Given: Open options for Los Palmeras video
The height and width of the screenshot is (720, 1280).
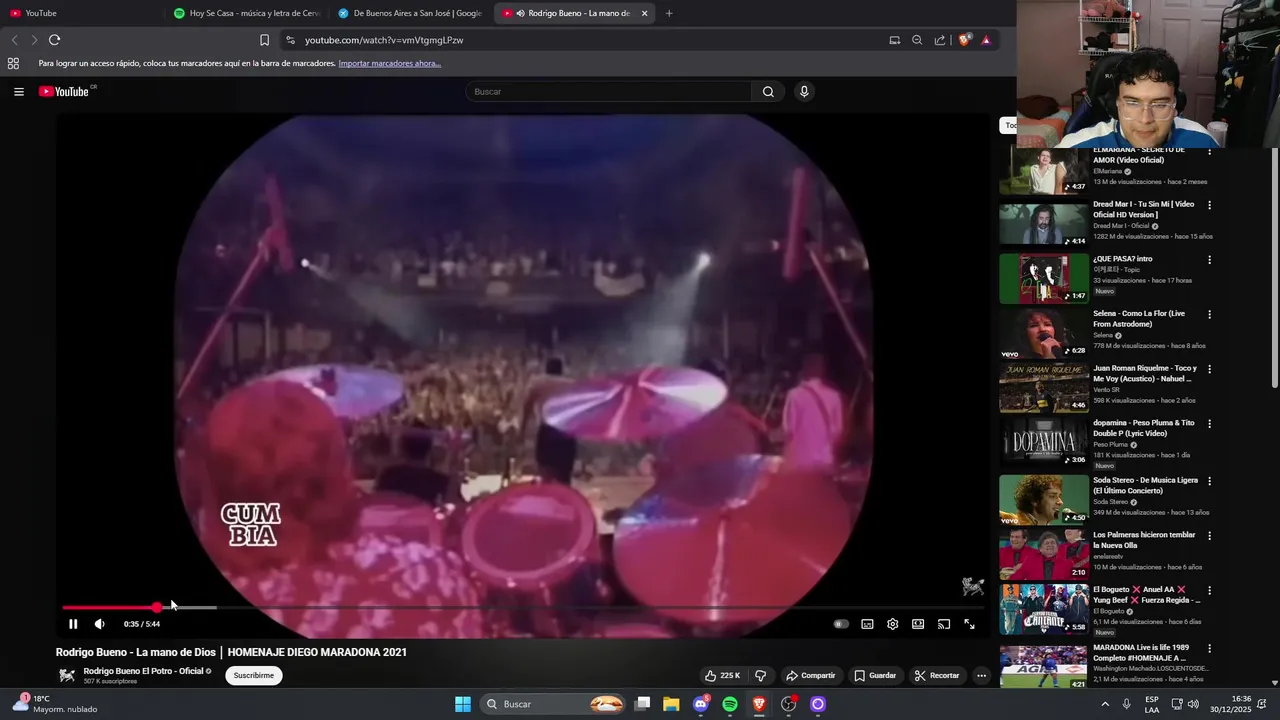Looking at the screenshot, I should tap(1209, 535).
